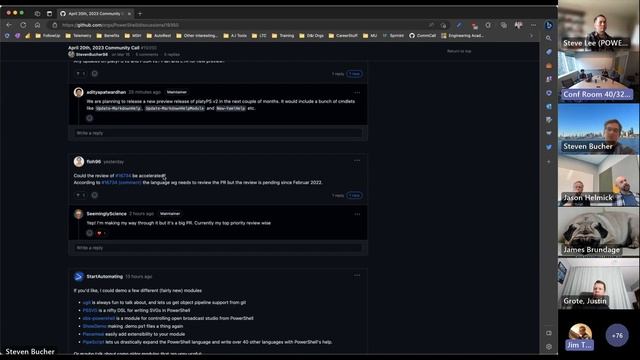Open the orange tools briefcase icon in sidebar
Screen dimensions: 640x360
point(549,65)
